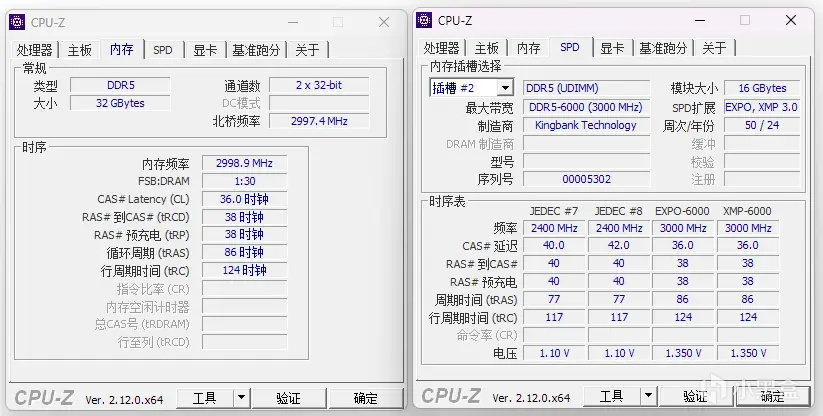Switch to 显卡 tab in the left window
The image size is (823, 416).
click(205, 50)
